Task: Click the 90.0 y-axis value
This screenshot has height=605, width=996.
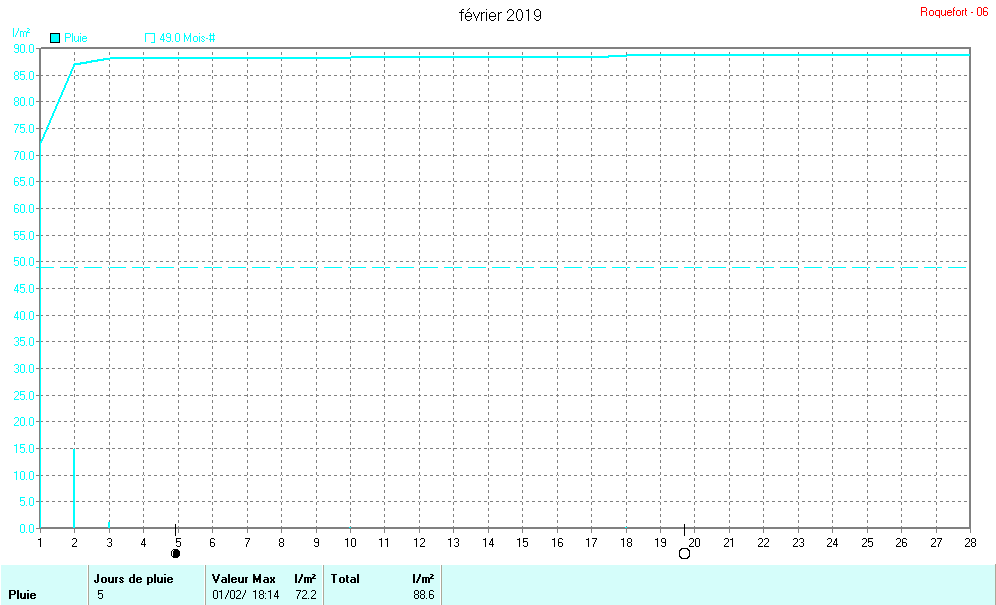Action: point(24,48)
